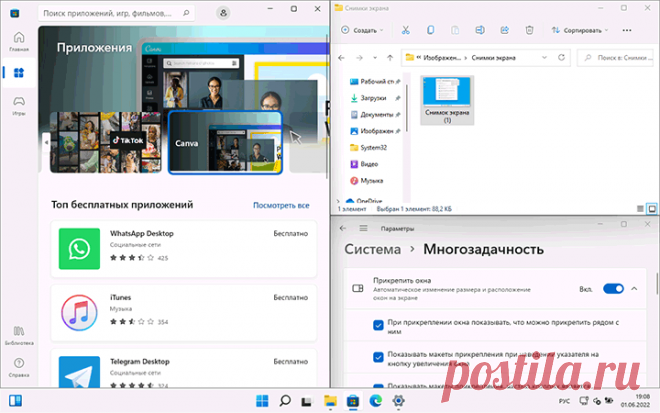Open Task View from the taskbar
Screen dimensions: 660x413
pyautogui.click(x=307, y=401)
